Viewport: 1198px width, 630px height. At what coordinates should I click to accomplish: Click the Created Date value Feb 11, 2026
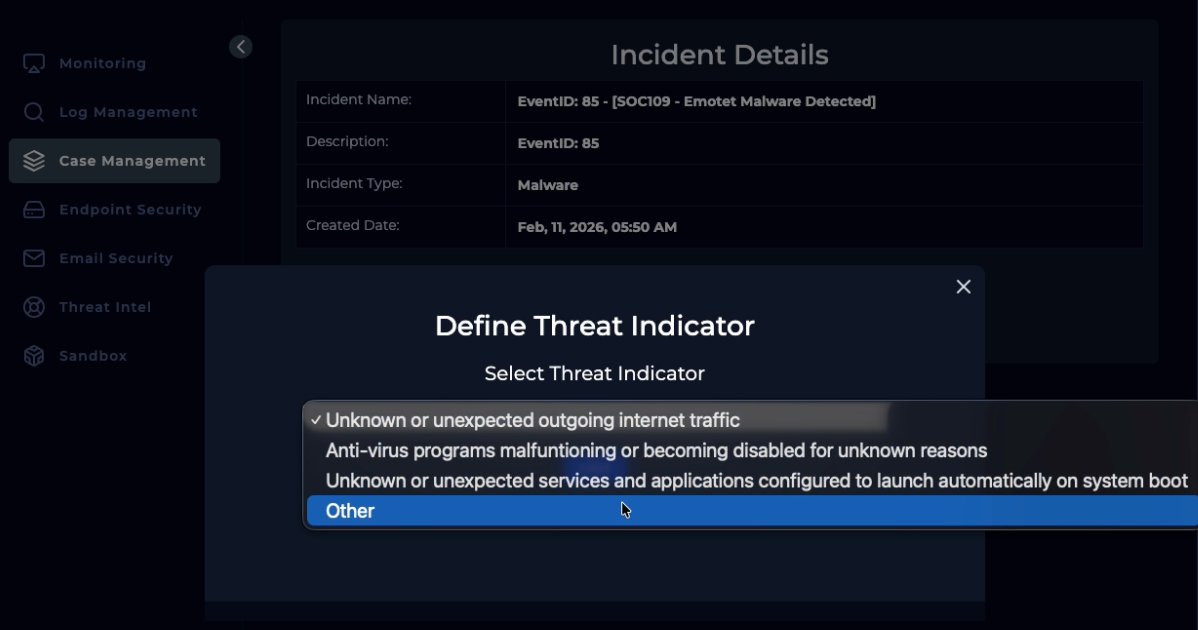[x=597, y=227]
